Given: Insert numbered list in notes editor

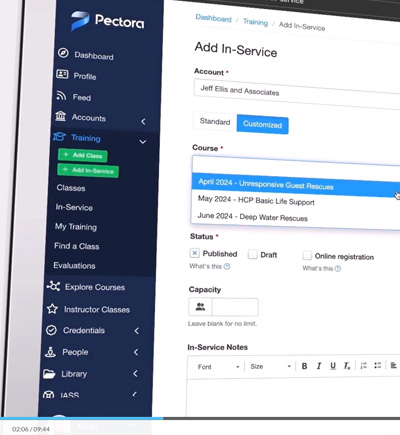Looking at the screenshot, I should click(363, 365).
